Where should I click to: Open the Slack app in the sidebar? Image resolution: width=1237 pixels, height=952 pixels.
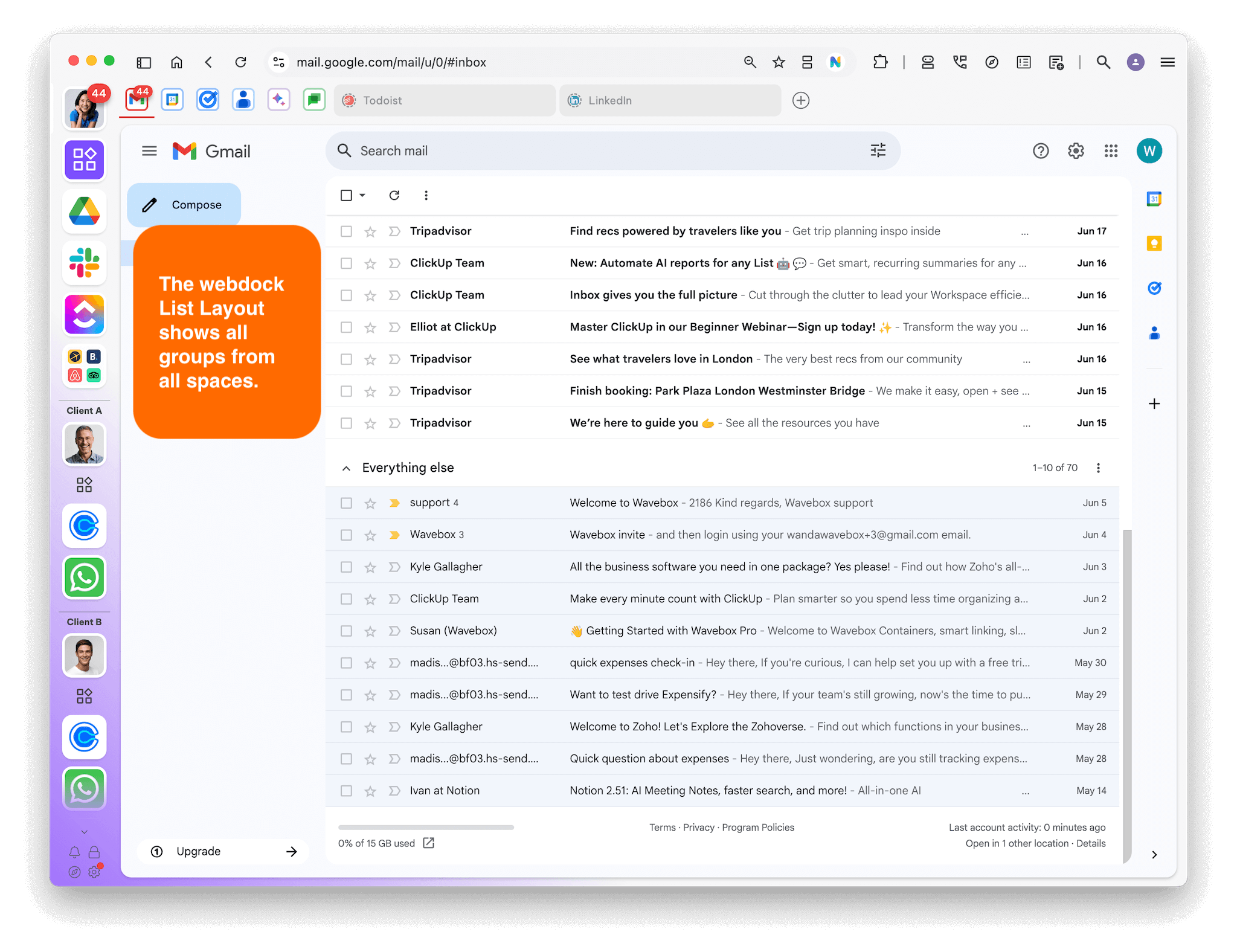click(x=85, y=263)
